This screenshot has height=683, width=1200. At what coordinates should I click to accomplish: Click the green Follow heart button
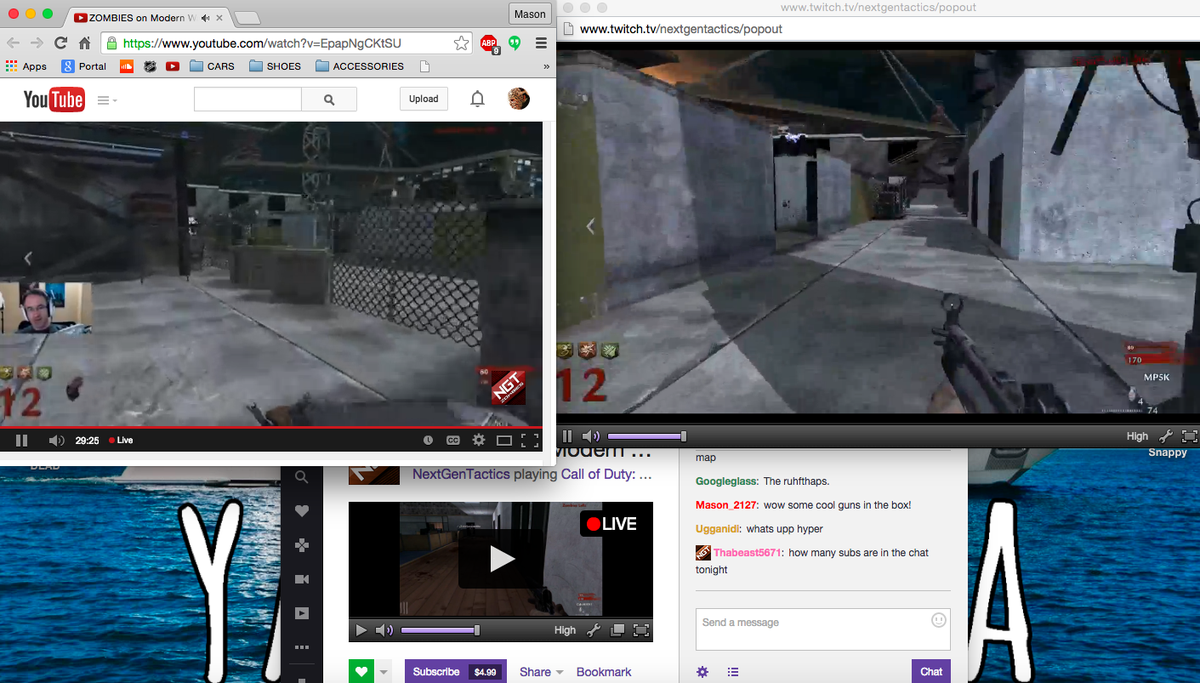click(x=360, y=671)
